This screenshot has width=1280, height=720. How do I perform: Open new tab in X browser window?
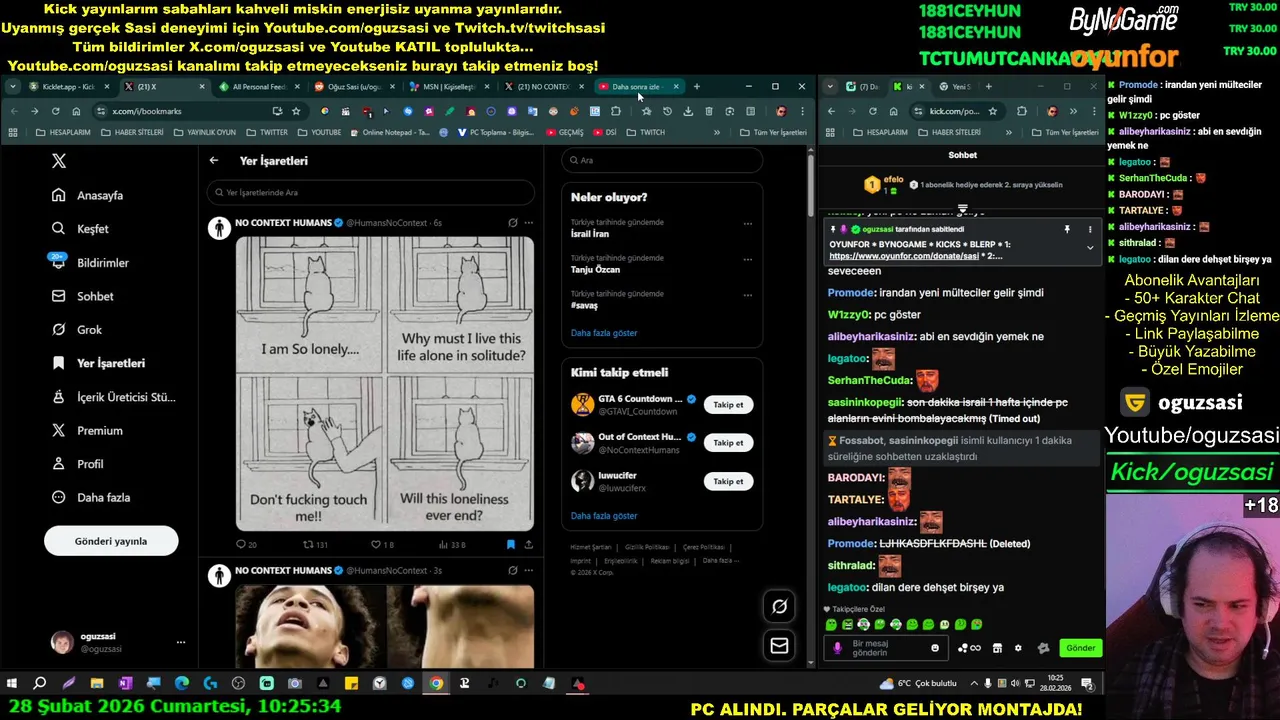697,87
